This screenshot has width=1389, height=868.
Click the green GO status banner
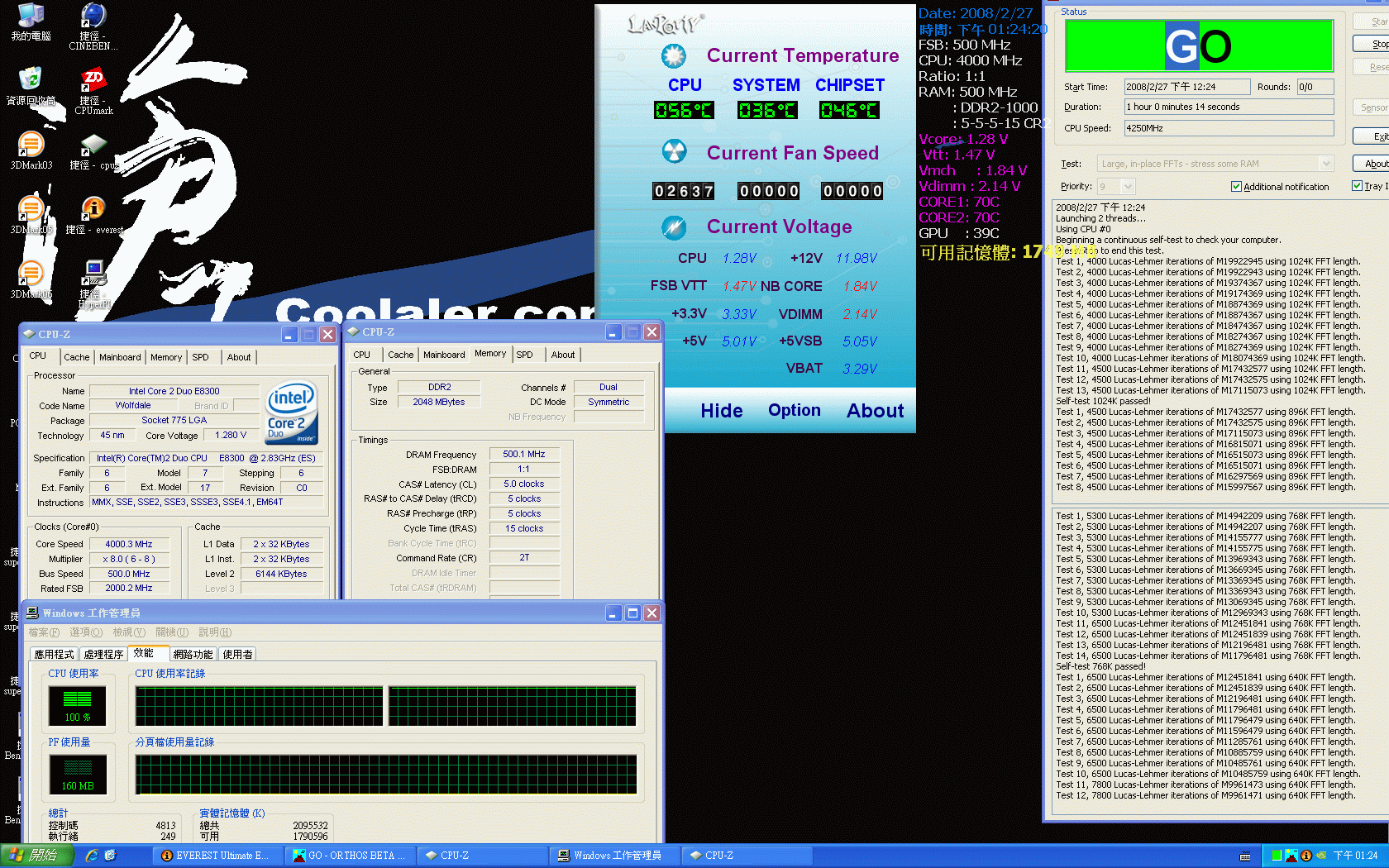(1200, 46)
